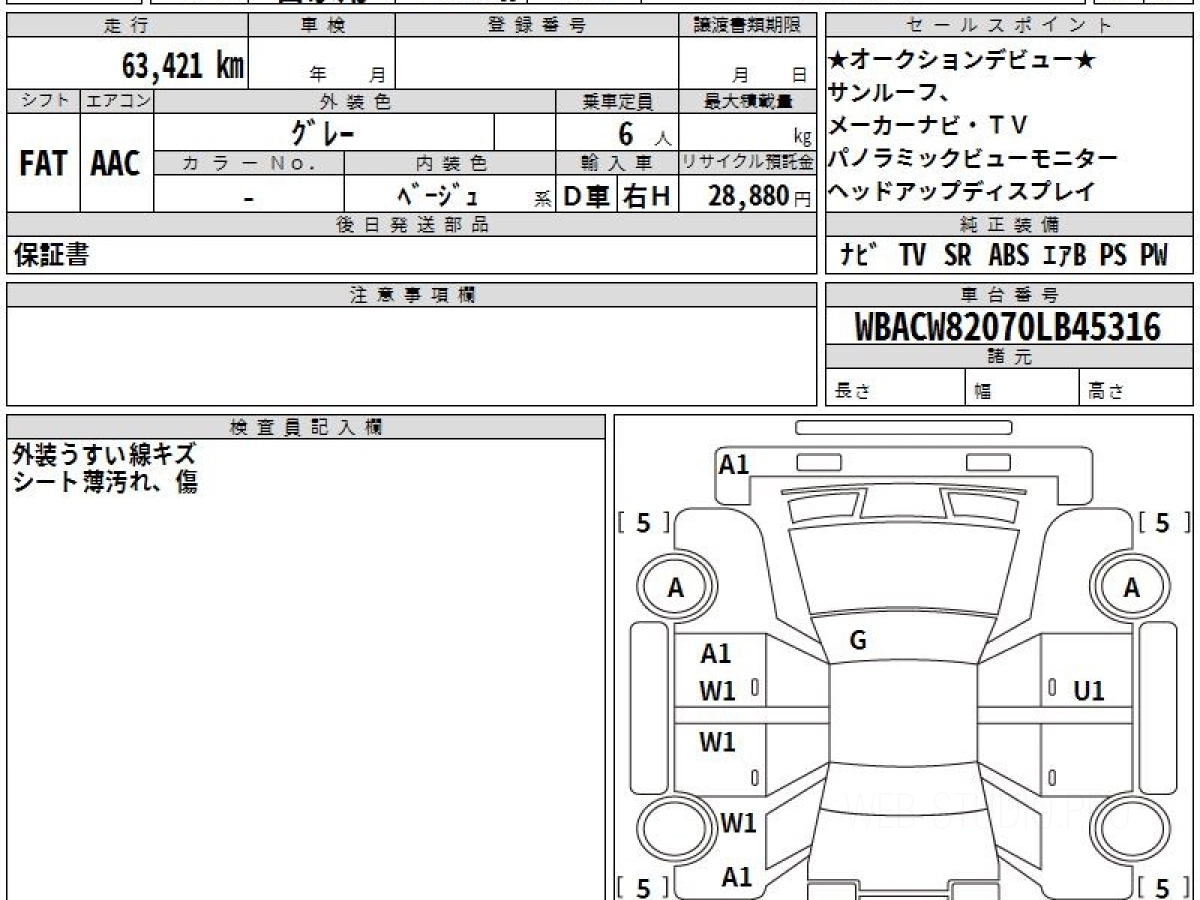Click the エアコン label
This screenshot has height=900, width=1200.
pyautogui.click(x=117, y=101)
